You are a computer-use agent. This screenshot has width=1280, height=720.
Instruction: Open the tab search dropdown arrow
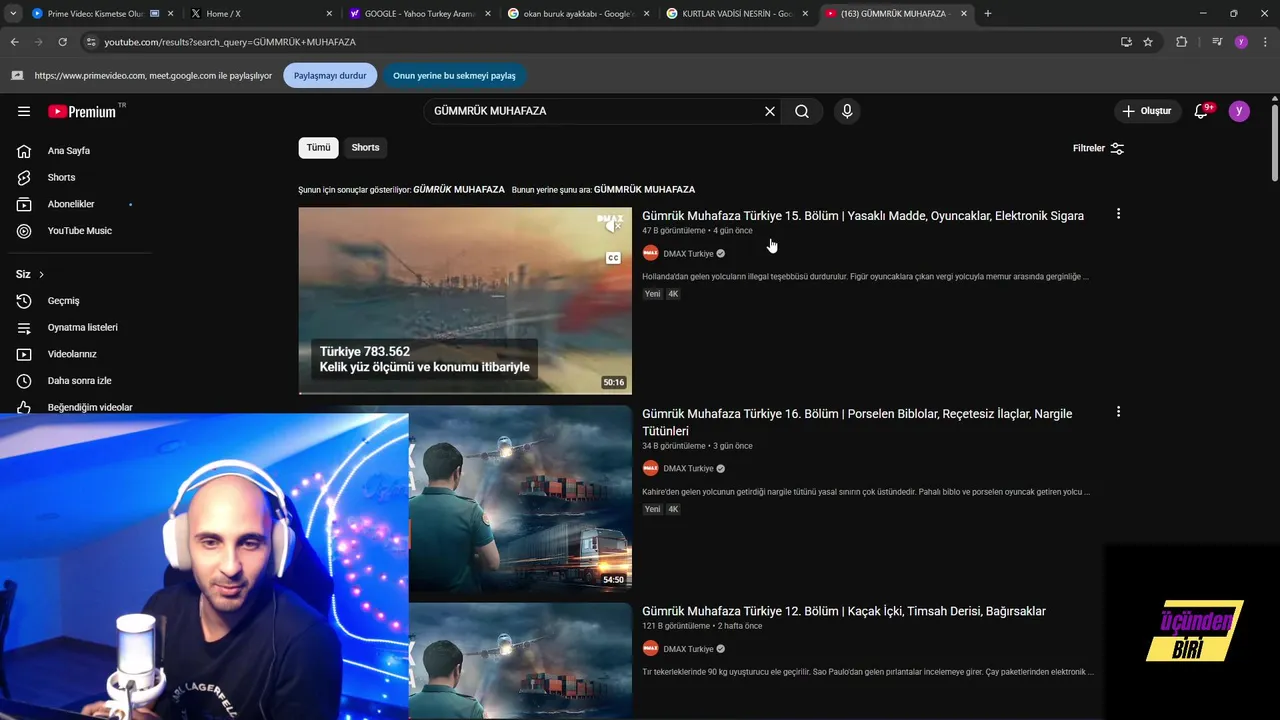pos(13,13)
